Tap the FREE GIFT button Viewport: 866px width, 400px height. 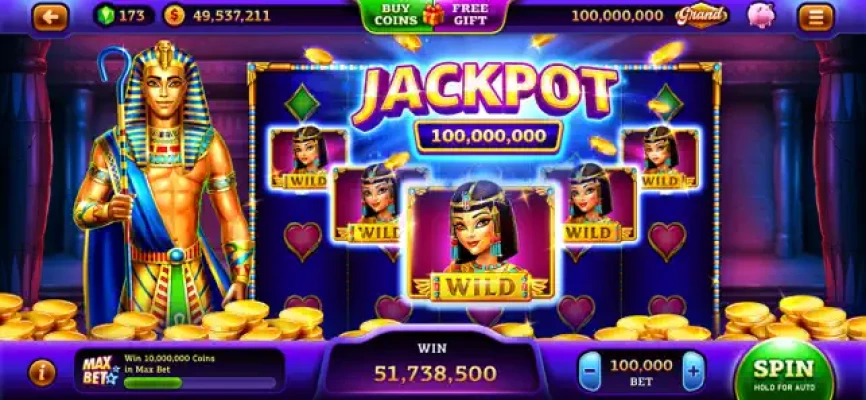(471, 15)
